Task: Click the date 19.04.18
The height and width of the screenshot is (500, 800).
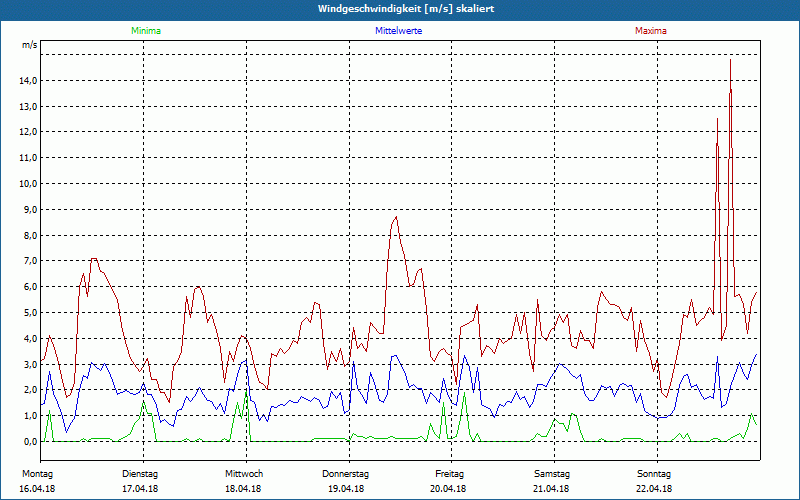Action: click(x=346, y=489)
